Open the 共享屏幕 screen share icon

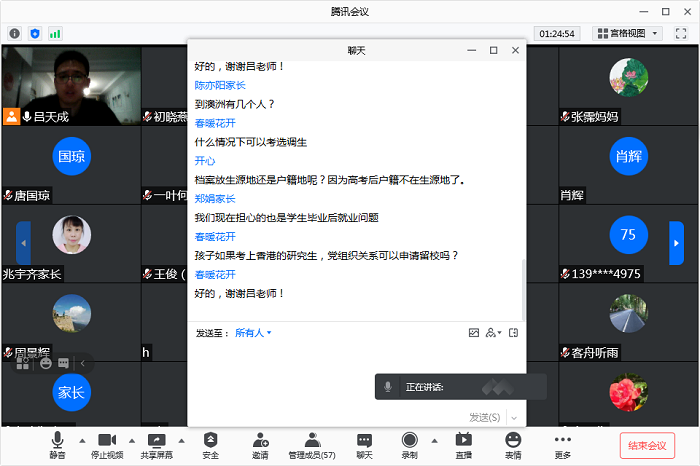point(157,444)
